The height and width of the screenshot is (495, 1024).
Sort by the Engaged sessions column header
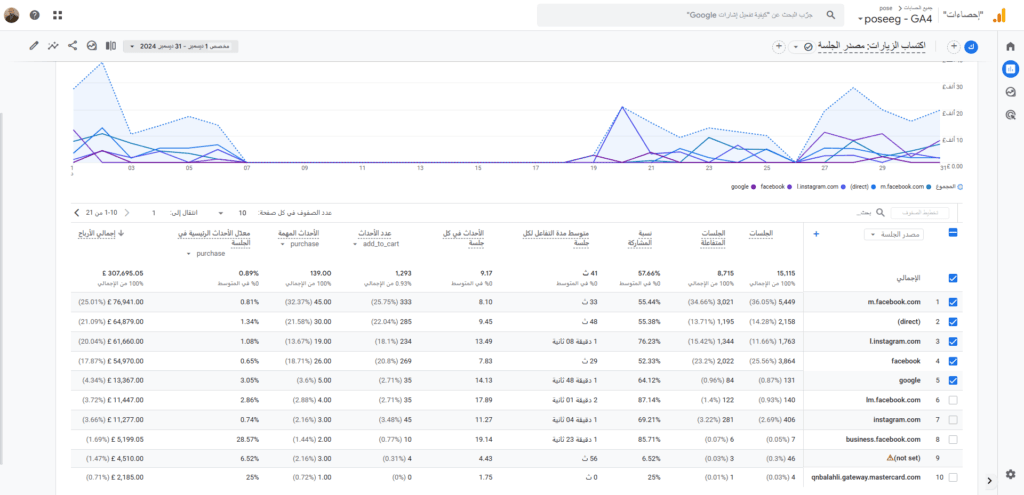click(x=712, y=238)
